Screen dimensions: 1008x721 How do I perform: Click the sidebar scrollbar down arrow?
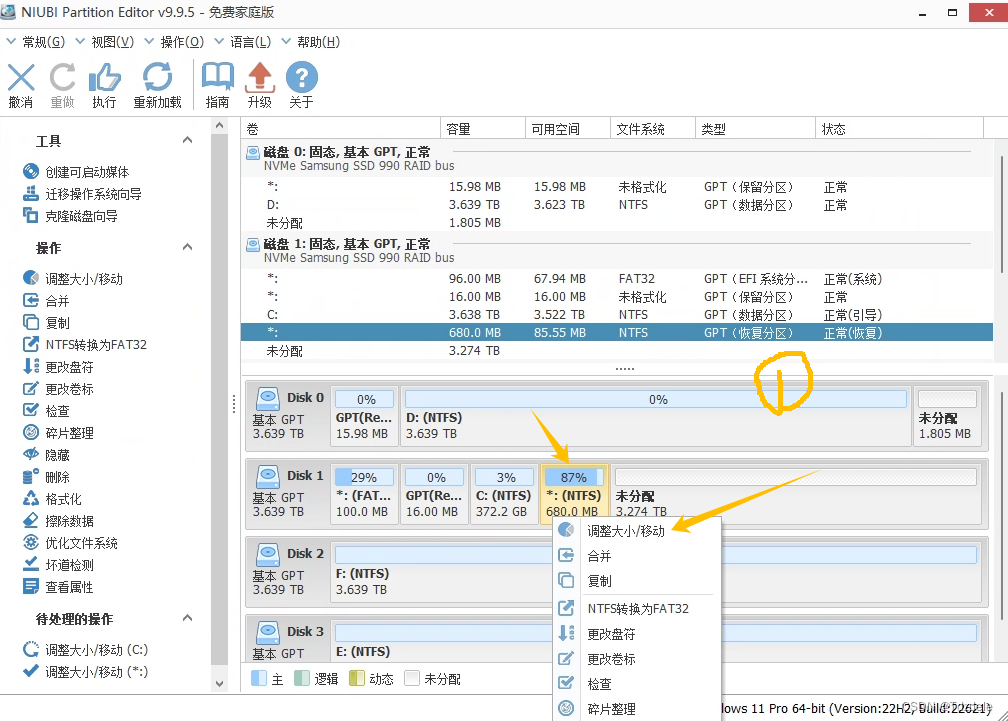click(220, 684)
